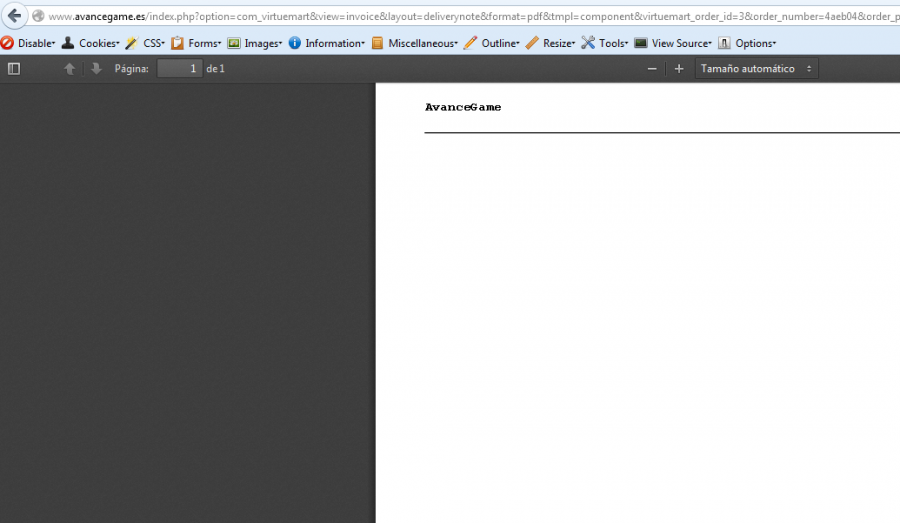This screenshot has width=900, height=523.
Task: Open the Resize (the ruler) toolbar menu
Action: pos(550,43)
